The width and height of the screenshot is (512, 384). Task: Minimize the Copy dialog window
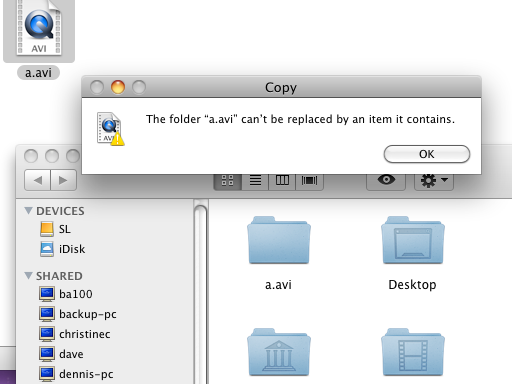click(x=118, y=87)
